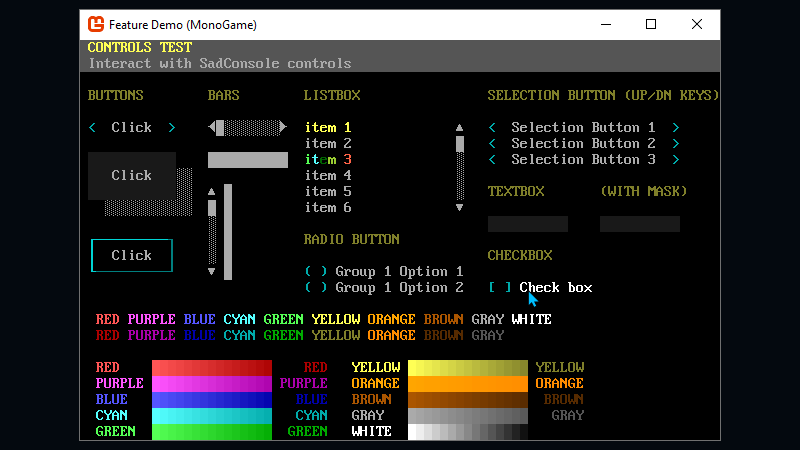The width and height of the screenshot is (800, 450).
Task: Click the cyan-bordered Click button
Action: 132,255
